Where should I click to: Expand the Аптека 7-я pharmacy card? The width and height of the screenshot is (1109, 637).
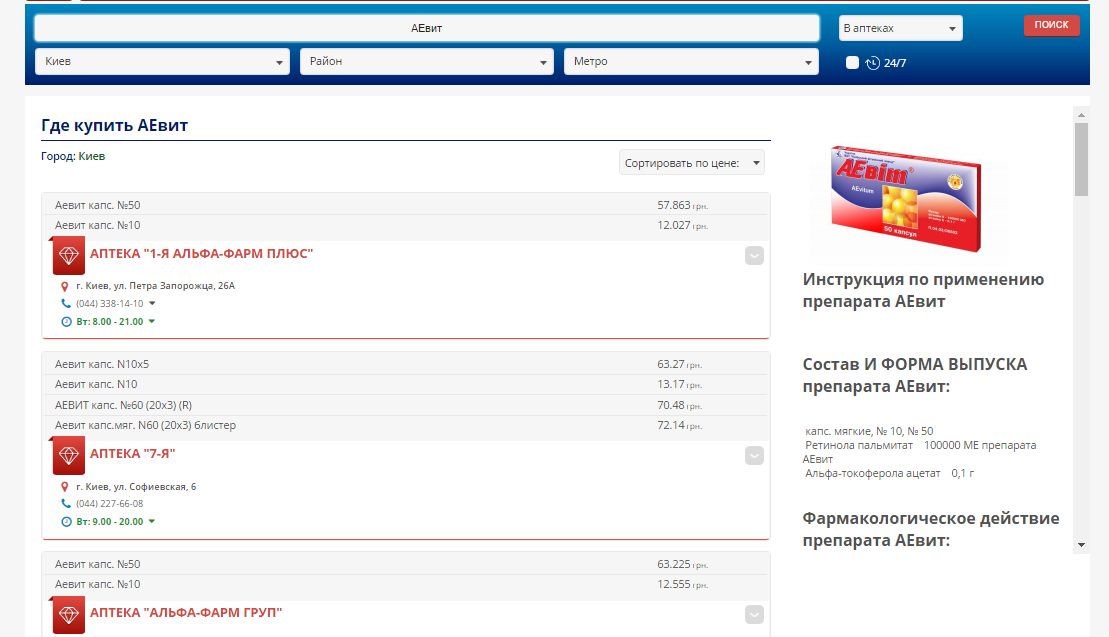(754, 455)
